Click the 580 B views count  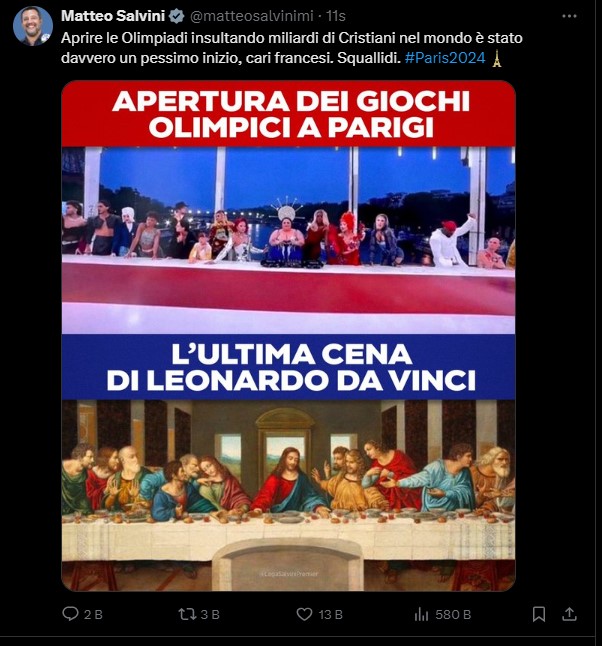tap(453, 614)
